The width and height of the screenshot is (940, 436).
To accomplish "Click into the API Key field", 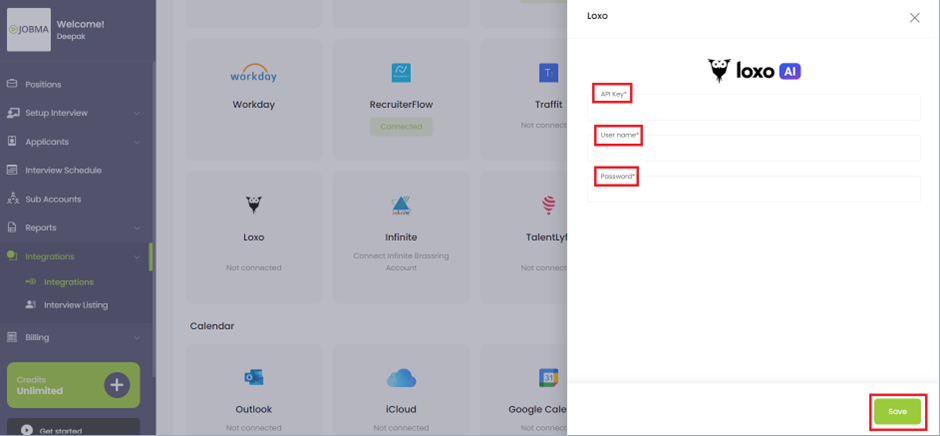I will click(x=754, y=107).
